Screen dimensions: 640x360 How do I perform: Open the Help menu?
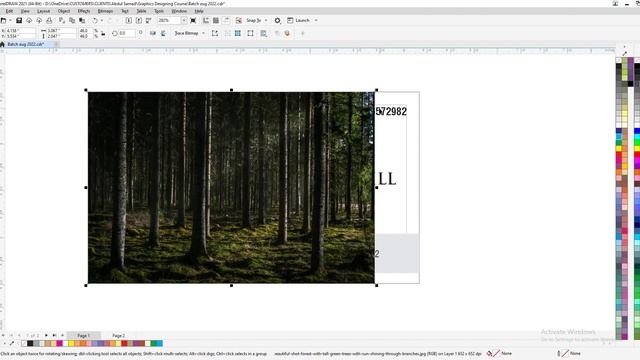click(199, 11)
